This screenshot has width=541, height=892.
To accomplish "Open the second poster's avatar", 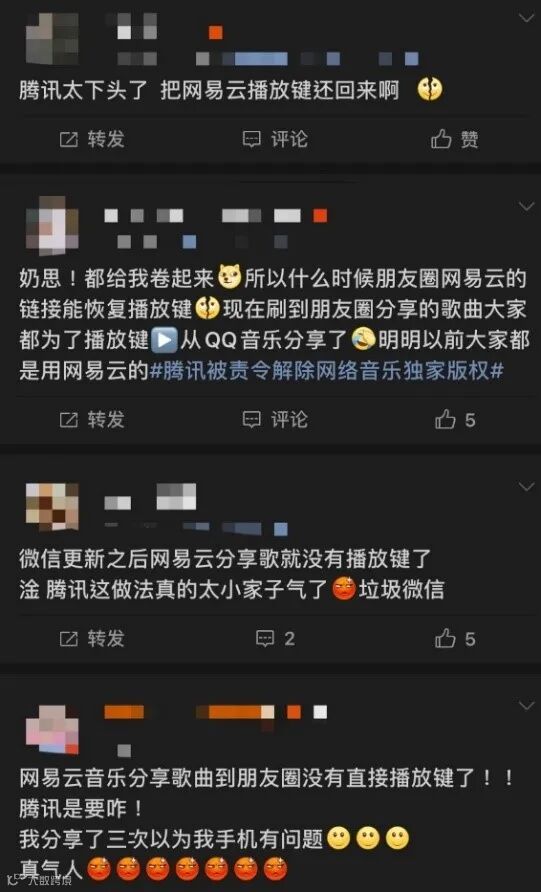I will (x=52, y=225).
